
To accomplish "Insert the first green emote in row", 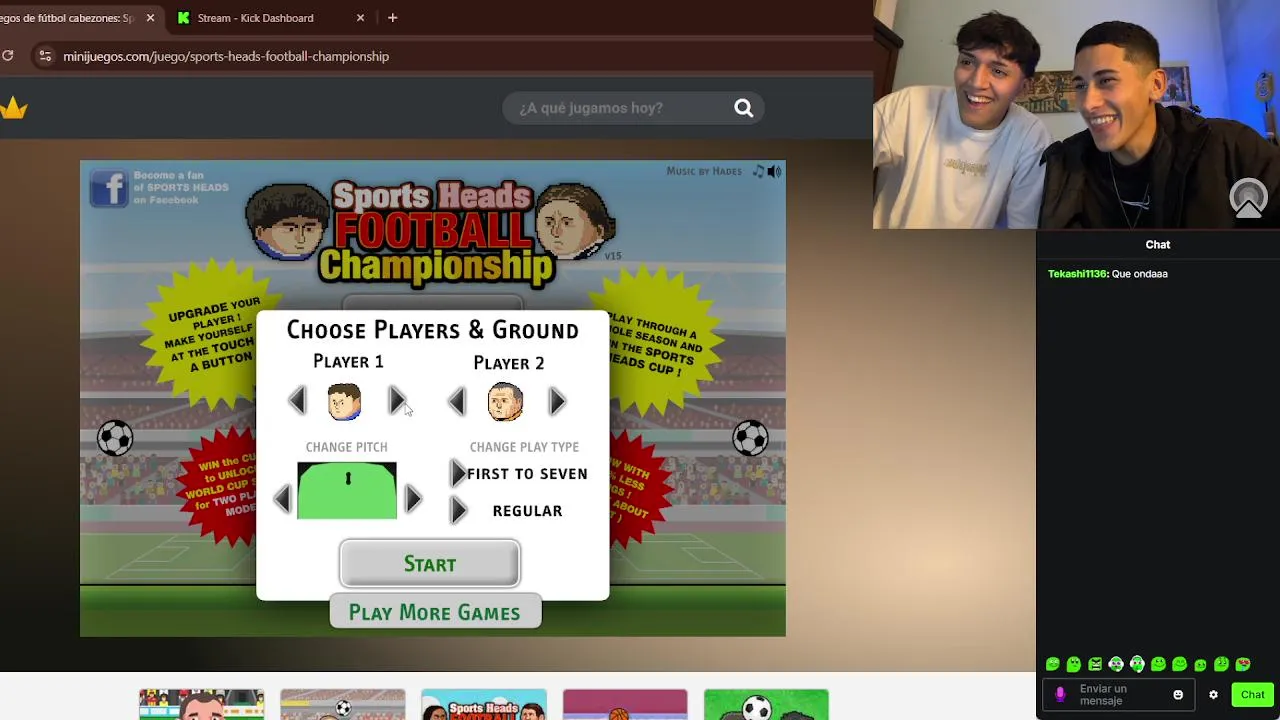I will point(1053,664).
